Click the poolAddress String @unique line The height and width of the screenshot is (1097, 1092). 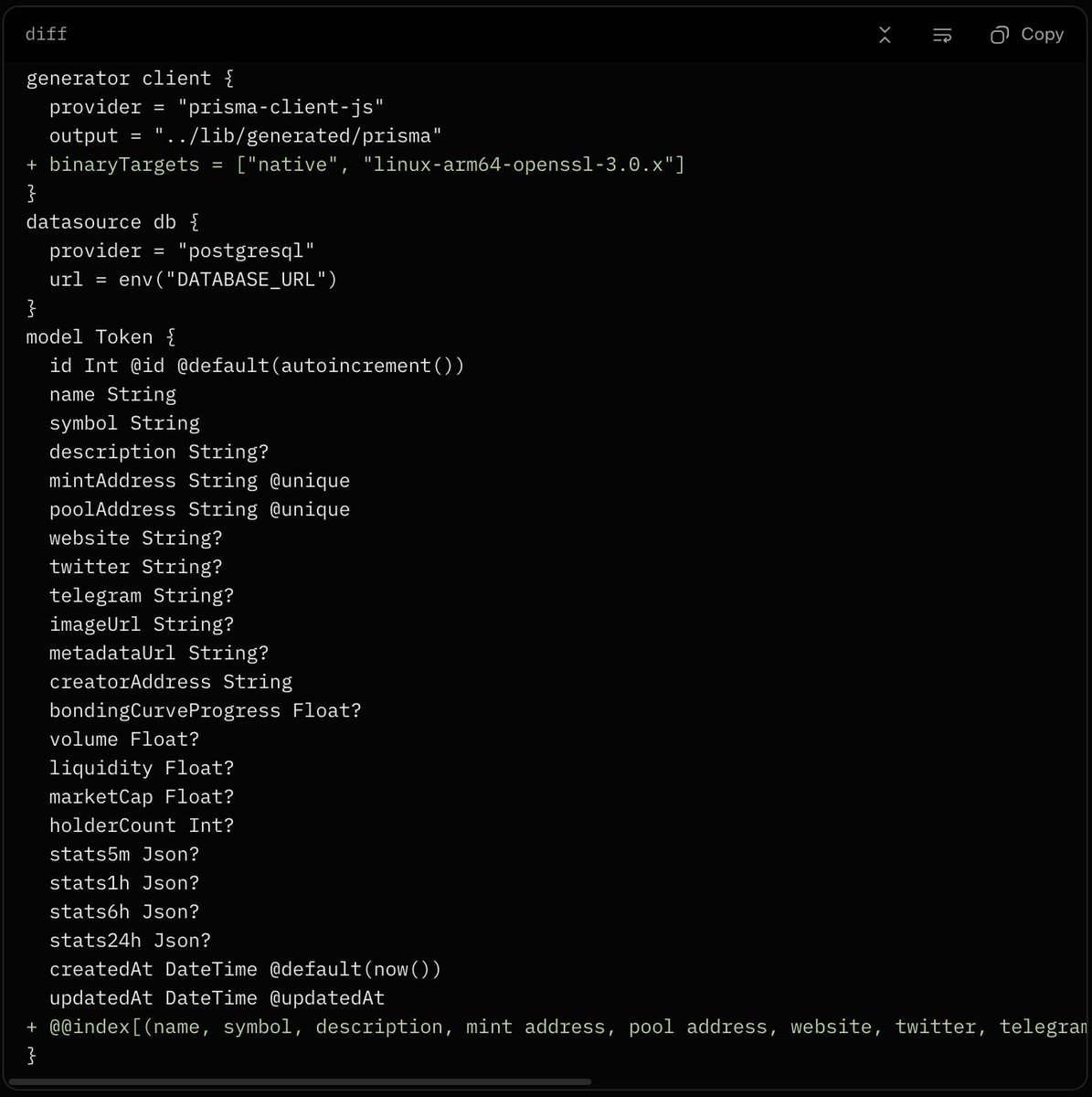(200, 510)
